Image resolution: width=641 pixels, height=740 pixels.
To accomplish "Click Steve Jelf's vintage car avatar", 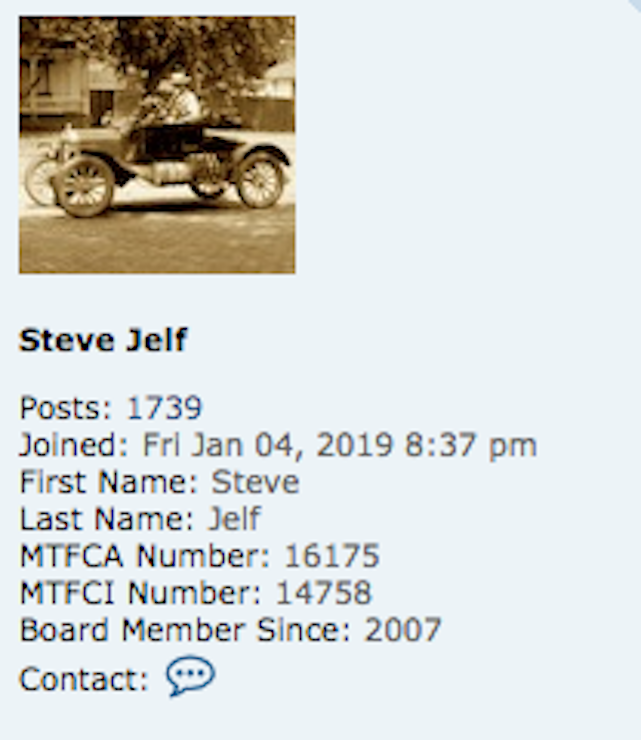I will tap(157, 144).
